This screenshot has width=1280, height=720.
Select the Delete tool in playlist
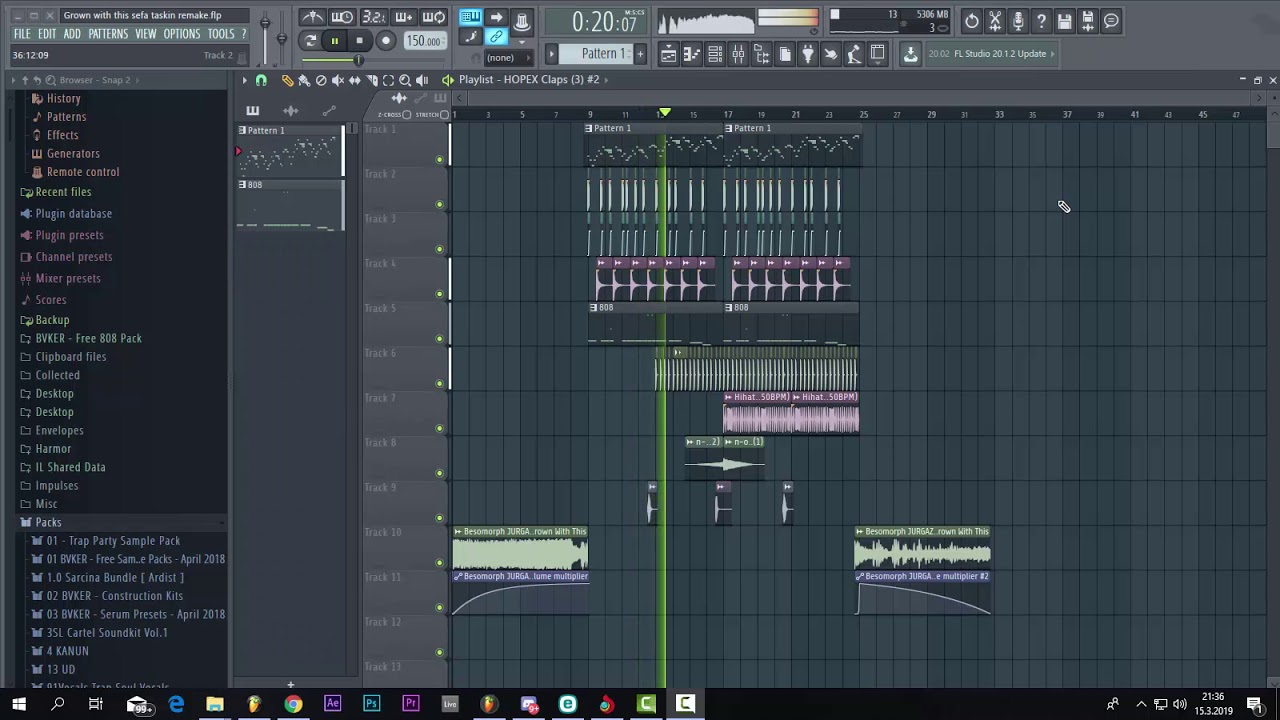click(x=321, y=80)
